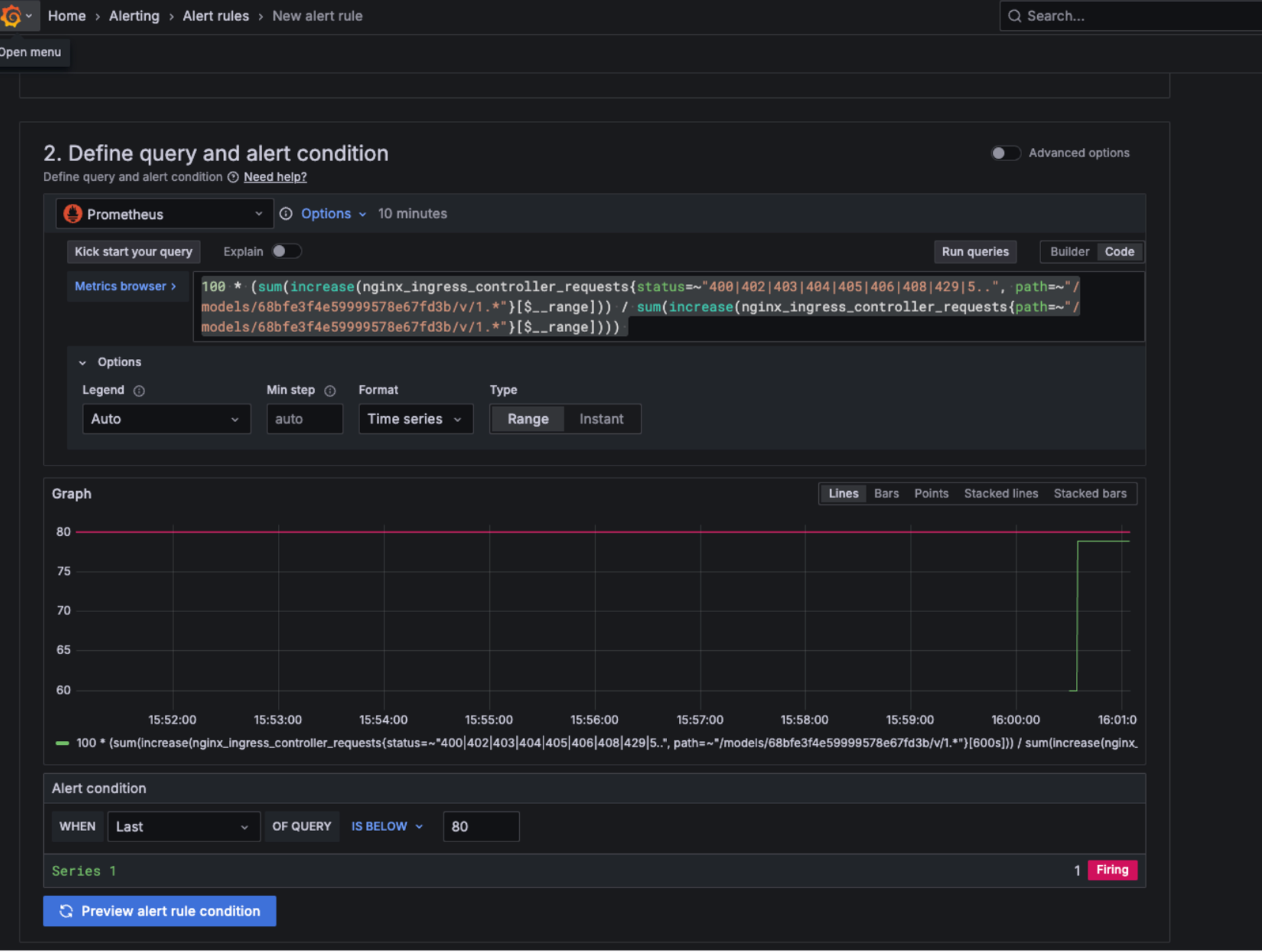The width and height of the screenshot is (1262, 952).
Task: Click the Run queries button
Action: 974,251
